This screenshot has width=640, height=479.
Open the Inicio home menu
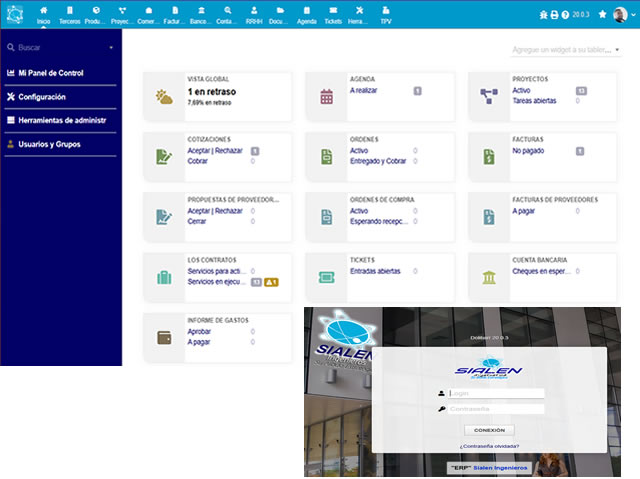(x=43, y=14)
